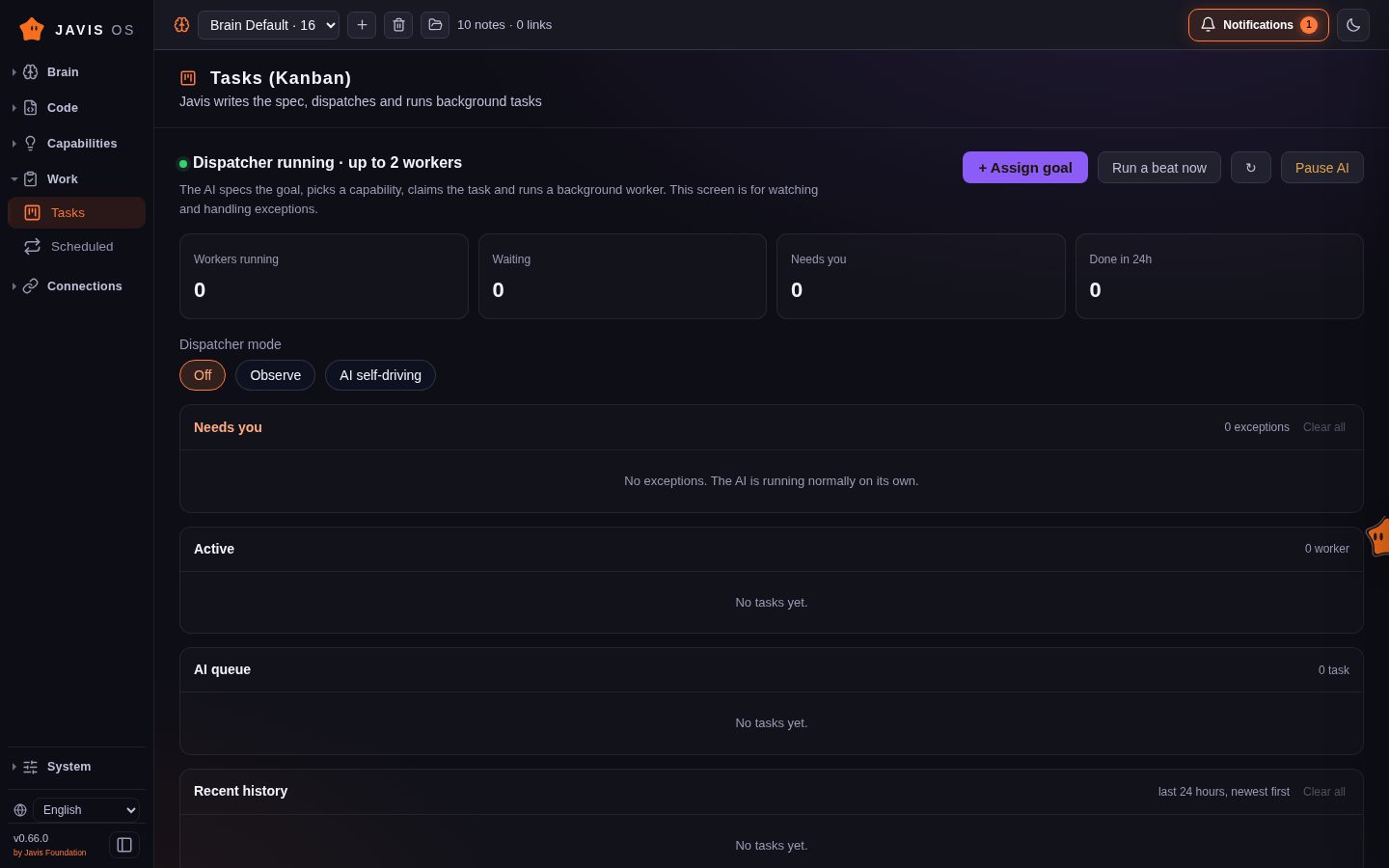Set dispatcher mode to Observe

point(276,375)
